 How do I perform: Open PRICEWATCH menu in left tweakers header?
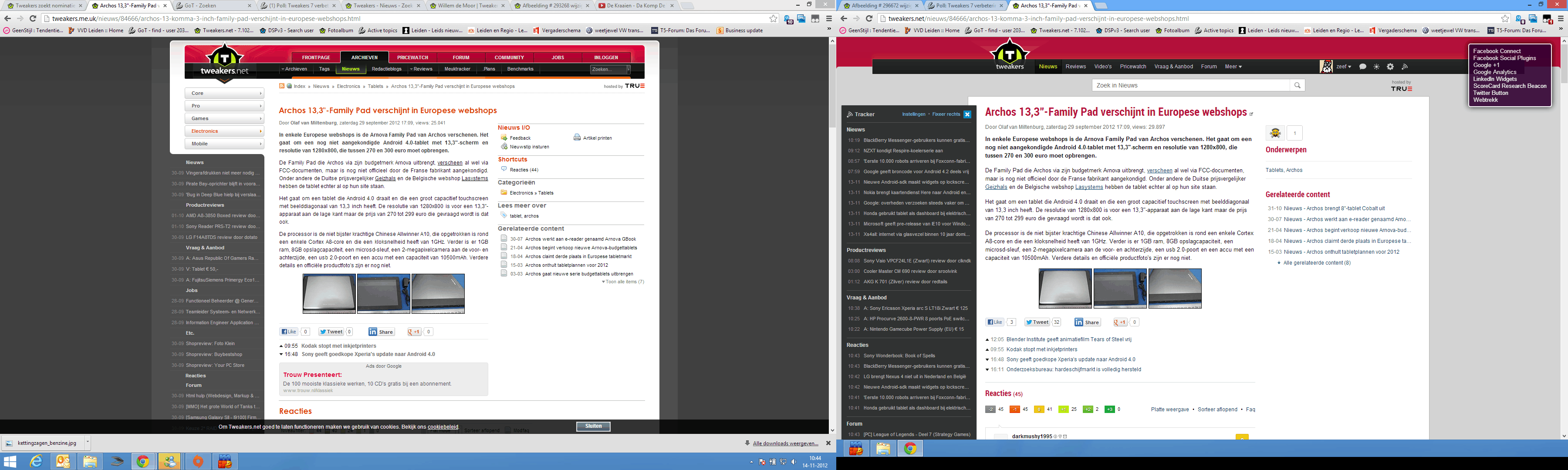tap(413, 58)
